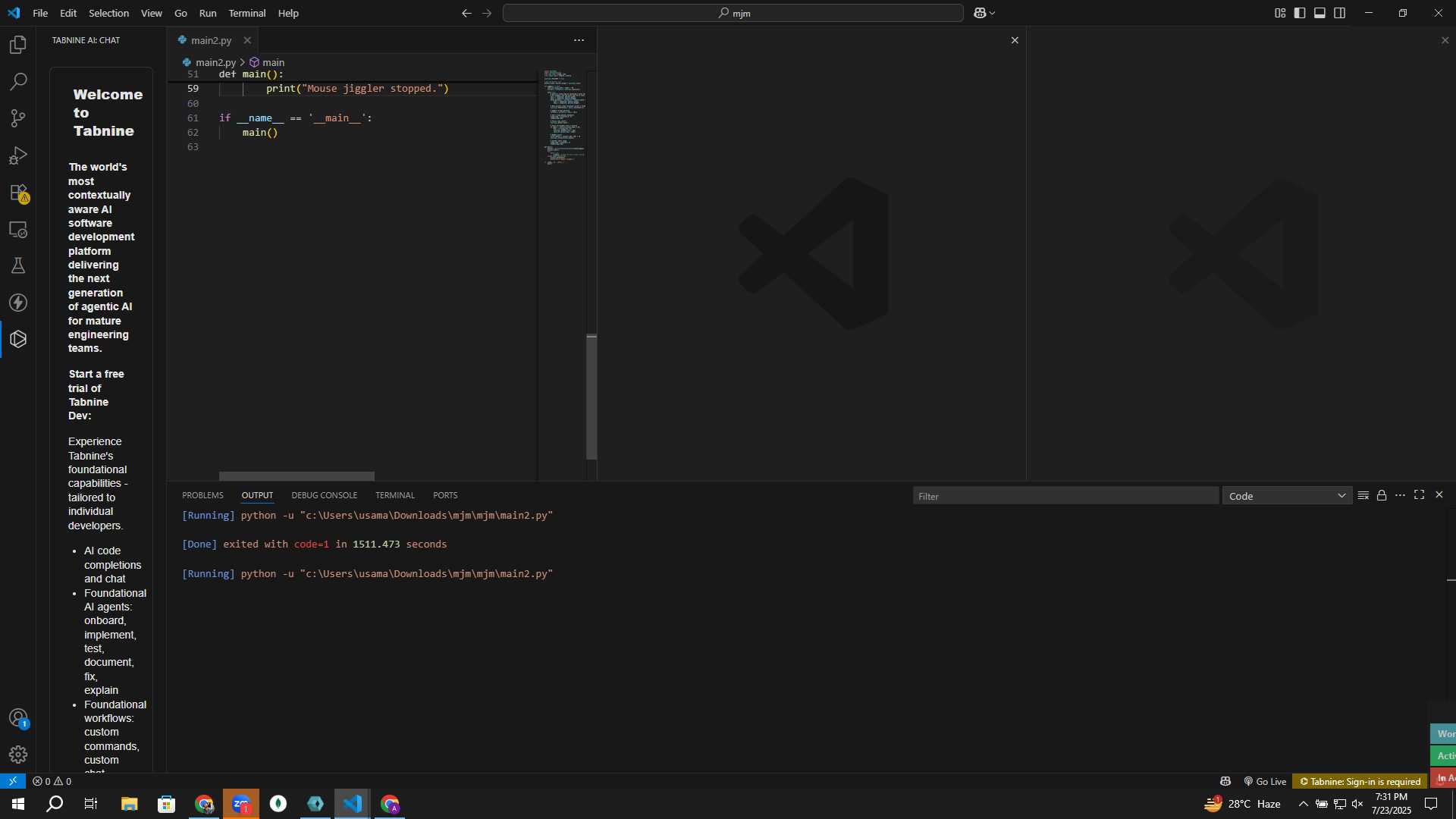Image resolution: width=1456 pixels, height=819 pixels.
Task: Open the lightning bolt activity view
Action: (18, 303)
